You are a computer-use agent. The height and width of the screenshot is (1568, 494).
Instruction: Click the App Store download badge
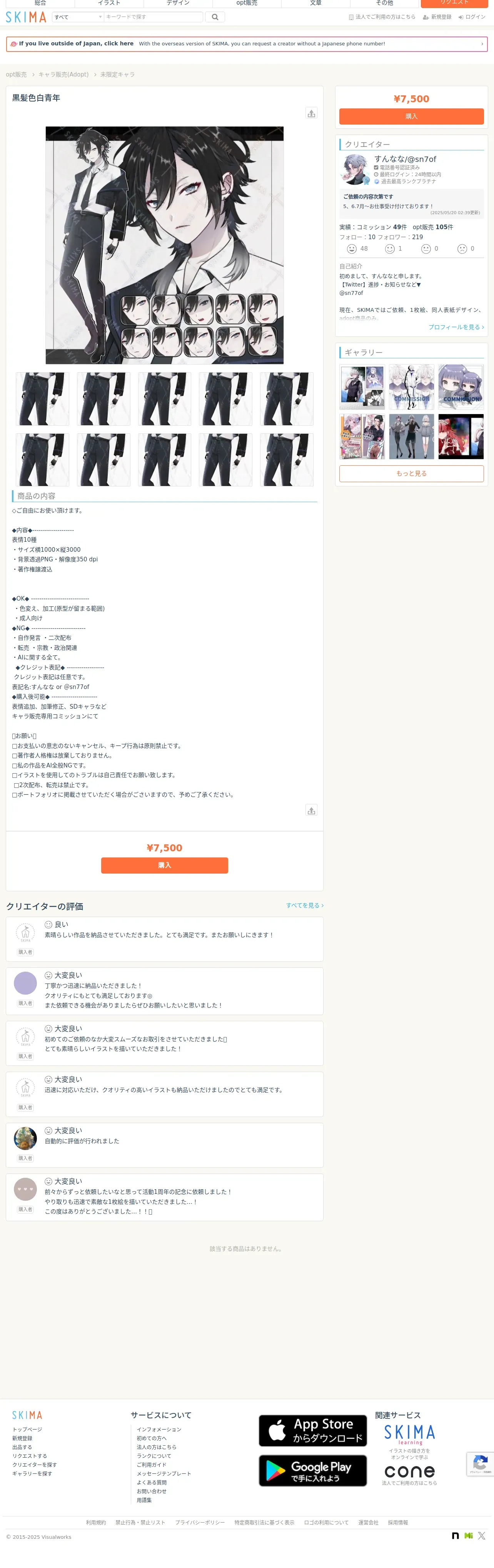312,1430
